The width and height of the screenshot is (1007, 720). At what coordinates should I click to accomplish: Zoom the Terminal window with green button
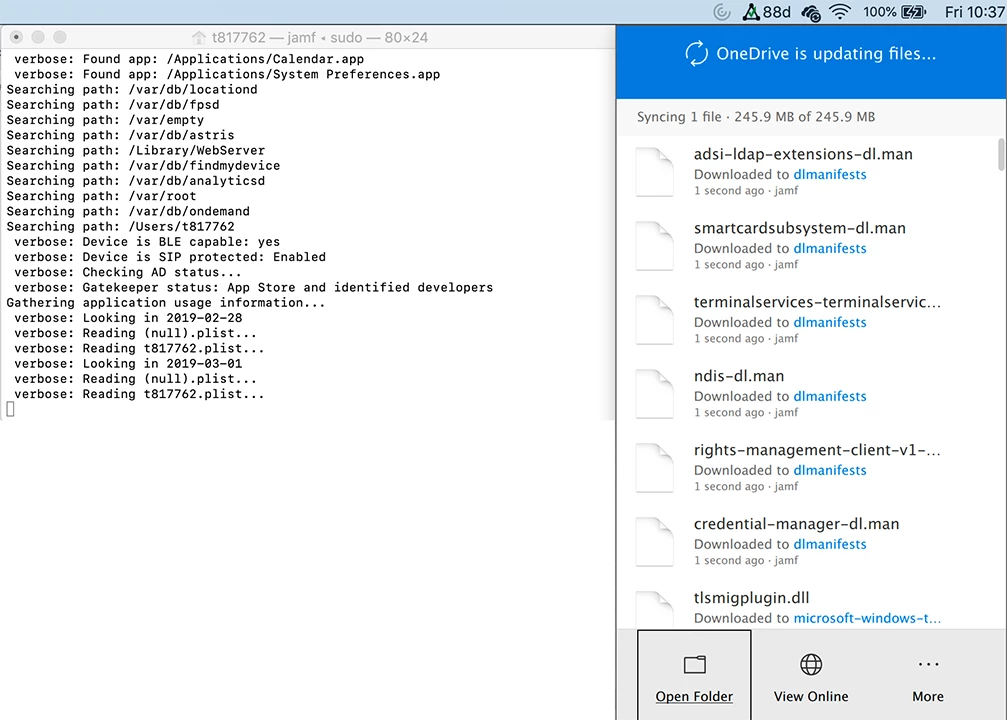pyautogui.click(x=60, y=37)
